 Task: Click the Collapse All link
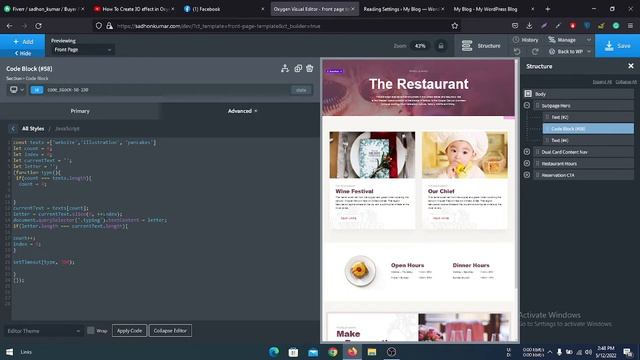626,82
